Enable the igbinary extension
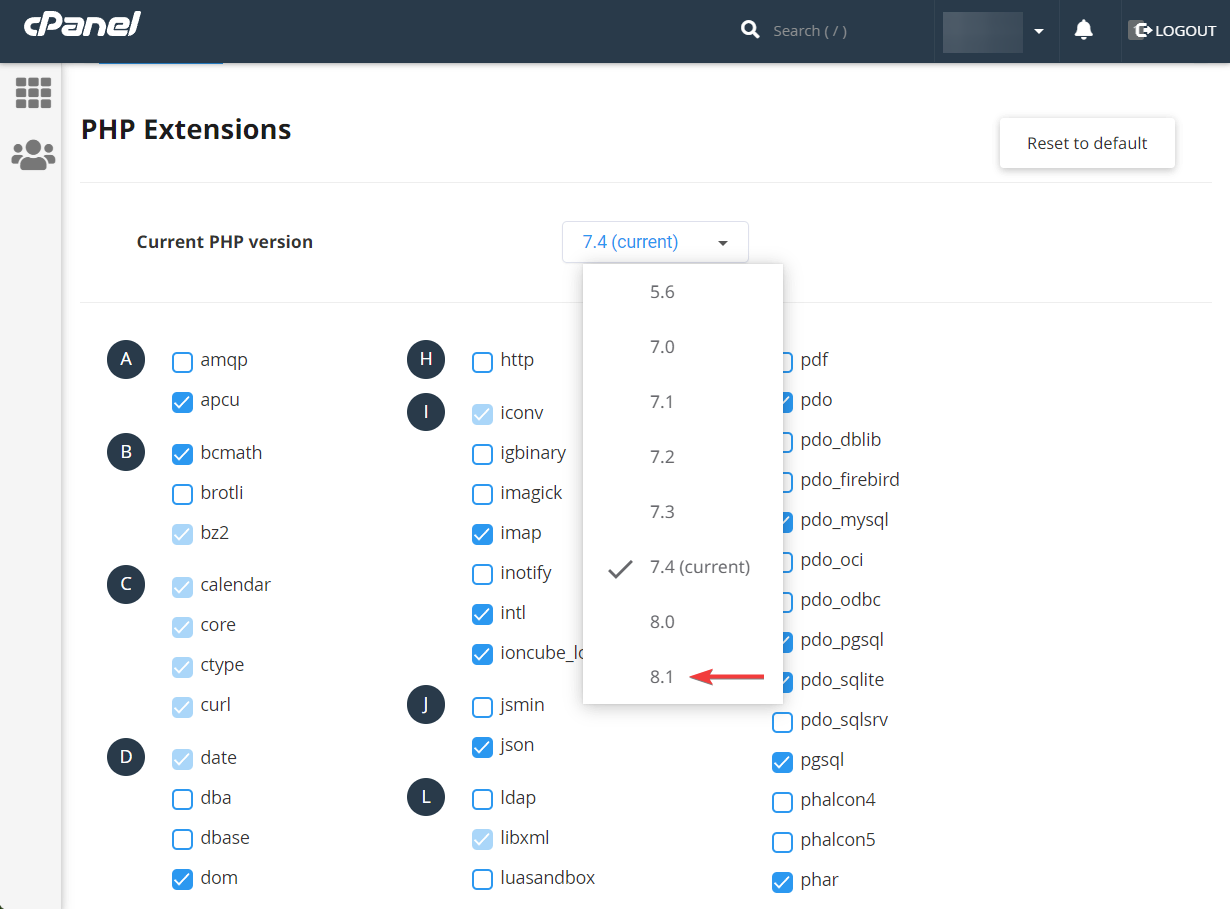The width and height of the screenshot is (1230, 909). [482, 455]
